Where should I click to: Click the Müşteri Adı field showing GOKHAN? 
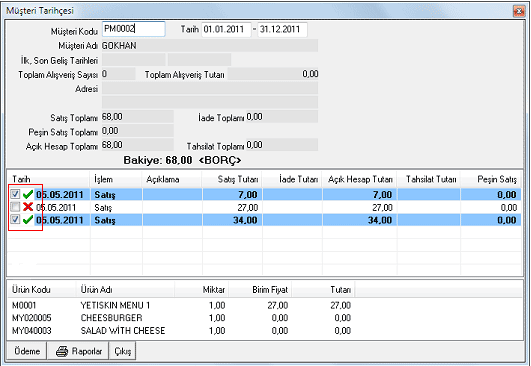tap(210, 45)
